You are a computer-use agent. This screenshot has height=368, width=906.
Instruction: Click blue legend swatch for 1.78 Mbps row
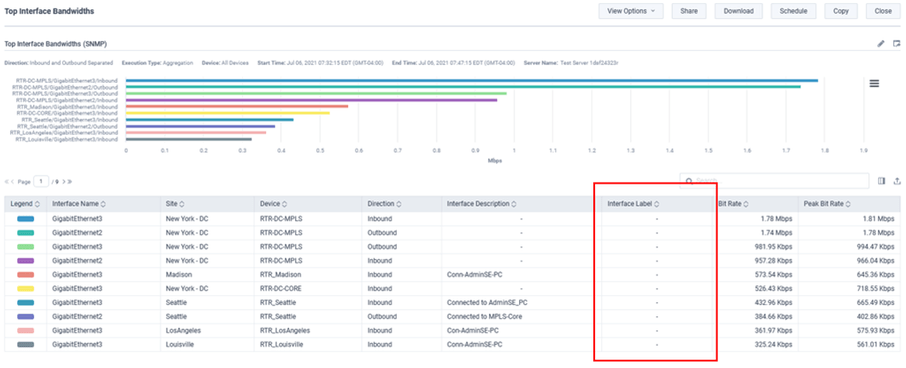tap(25, 219)
